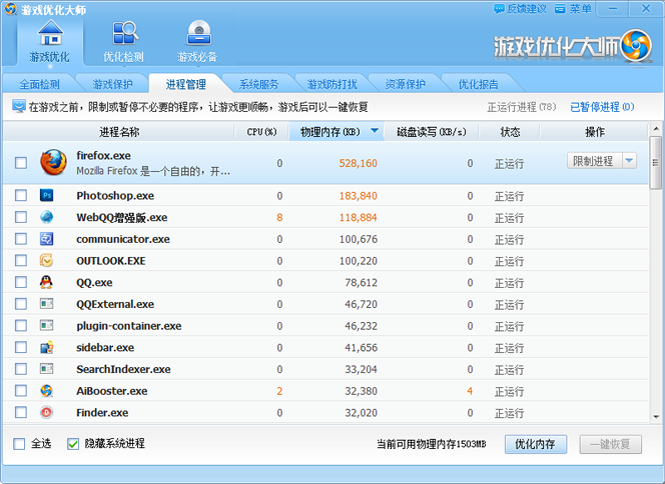Expand the 限制进程 dropdown arrow
Image resolution: width=665 pixels, height=484 pixels.
click(x=629, y=161)
